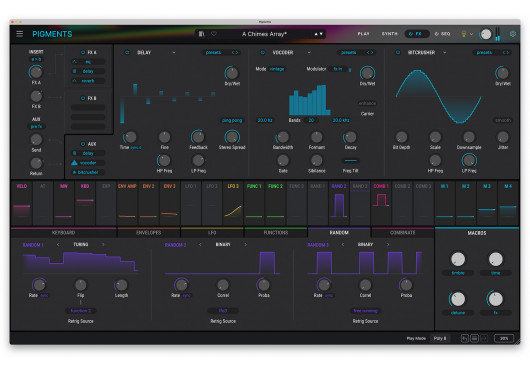Toggle the FX A bus power button
Image resolution: width=530 pixels, height=371 pixels.
click(x=82, y=52)
